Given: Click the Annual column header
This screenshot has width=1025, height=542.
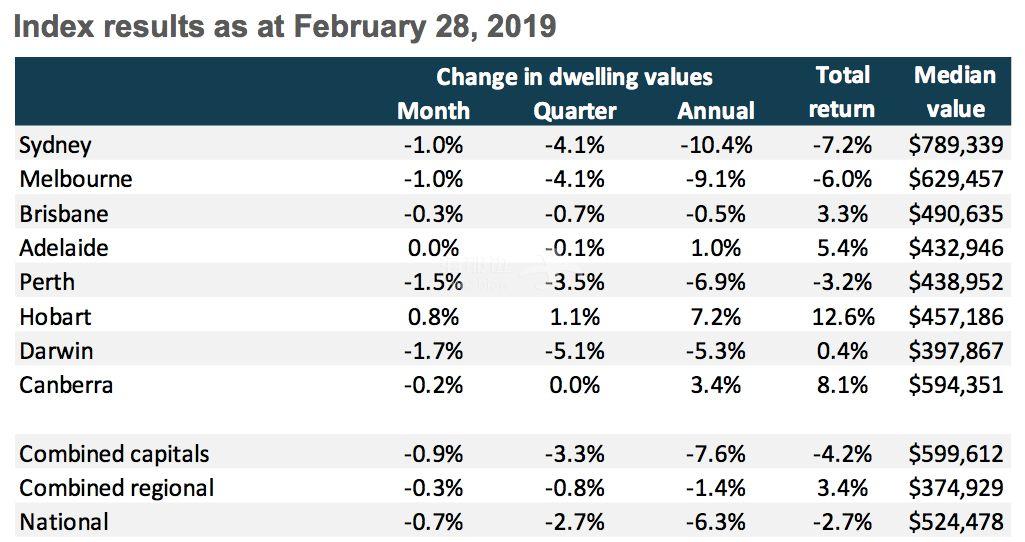Looking at the screenshot, I should click(715, 110).
